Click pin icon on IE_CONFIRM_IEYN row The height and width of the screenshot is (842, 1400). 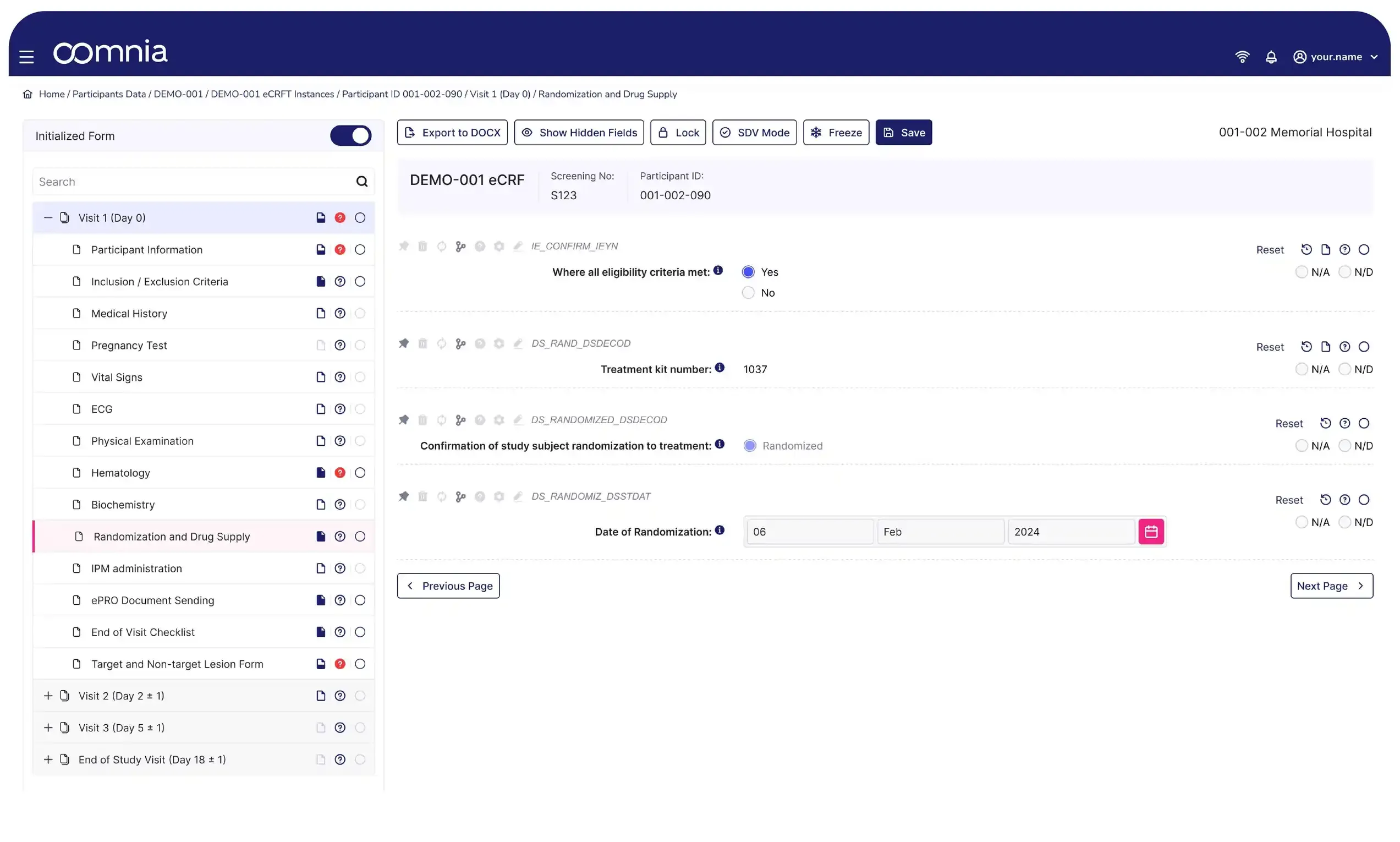click(x=403, y=246)
